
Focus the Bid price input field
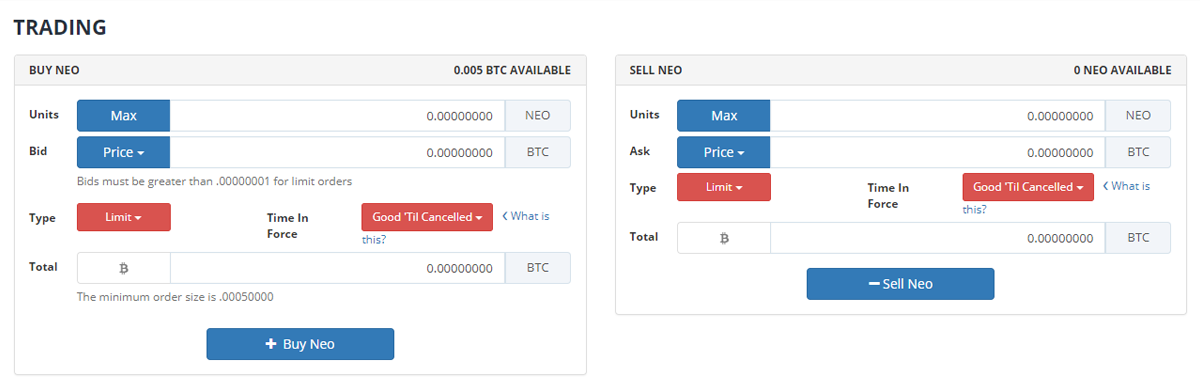(x=337, y=152)
